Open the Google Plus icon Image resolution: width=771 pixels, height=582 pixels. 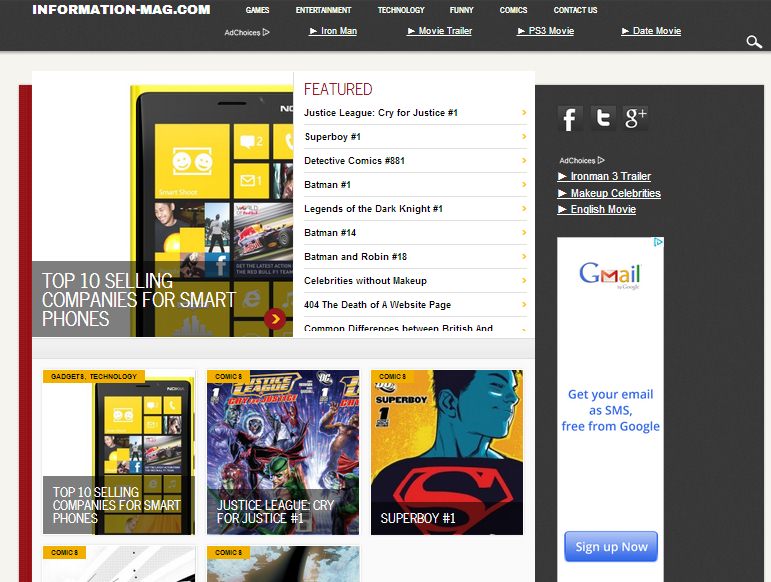click(x=635, y=118)
